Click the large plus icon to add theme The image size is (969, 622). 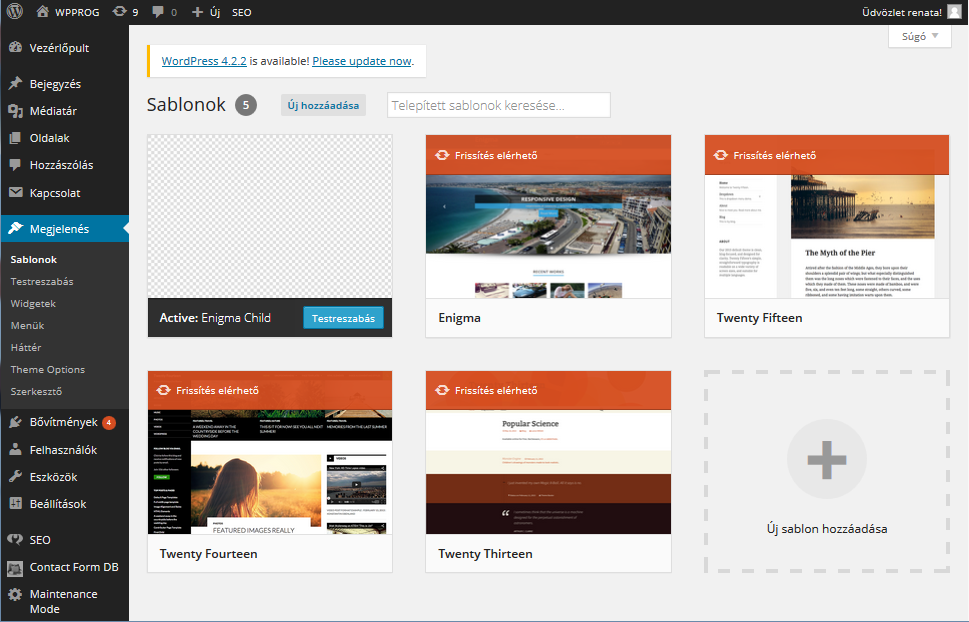coord(826,459)
